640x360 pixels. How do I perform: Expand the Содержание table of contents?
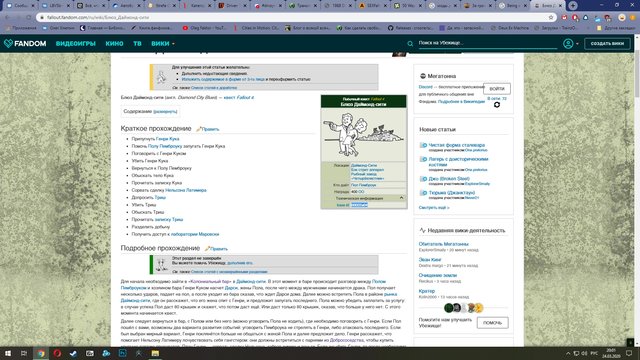(165, 111)
